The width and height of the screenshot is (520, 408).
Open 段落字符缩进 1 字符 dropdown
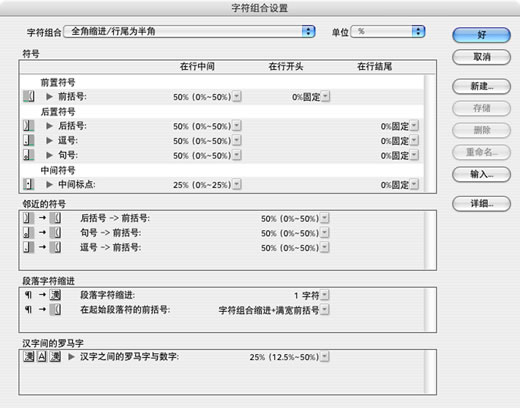click(x=325, y=295)
